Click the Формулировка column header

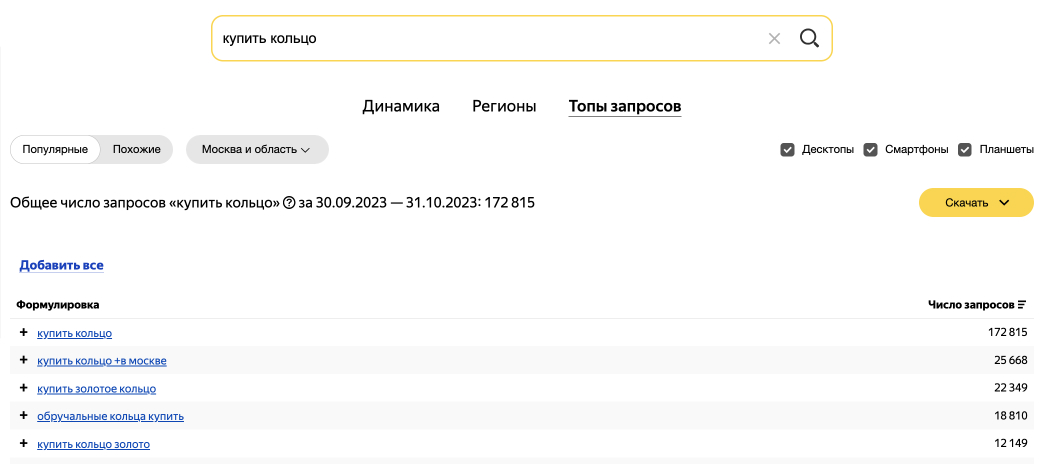pos(58,305)
